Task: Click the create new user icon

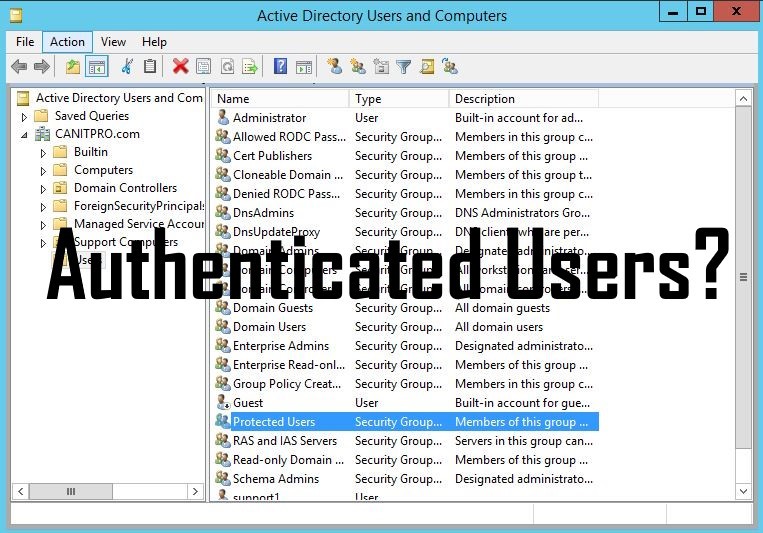Action: [335, 67]
